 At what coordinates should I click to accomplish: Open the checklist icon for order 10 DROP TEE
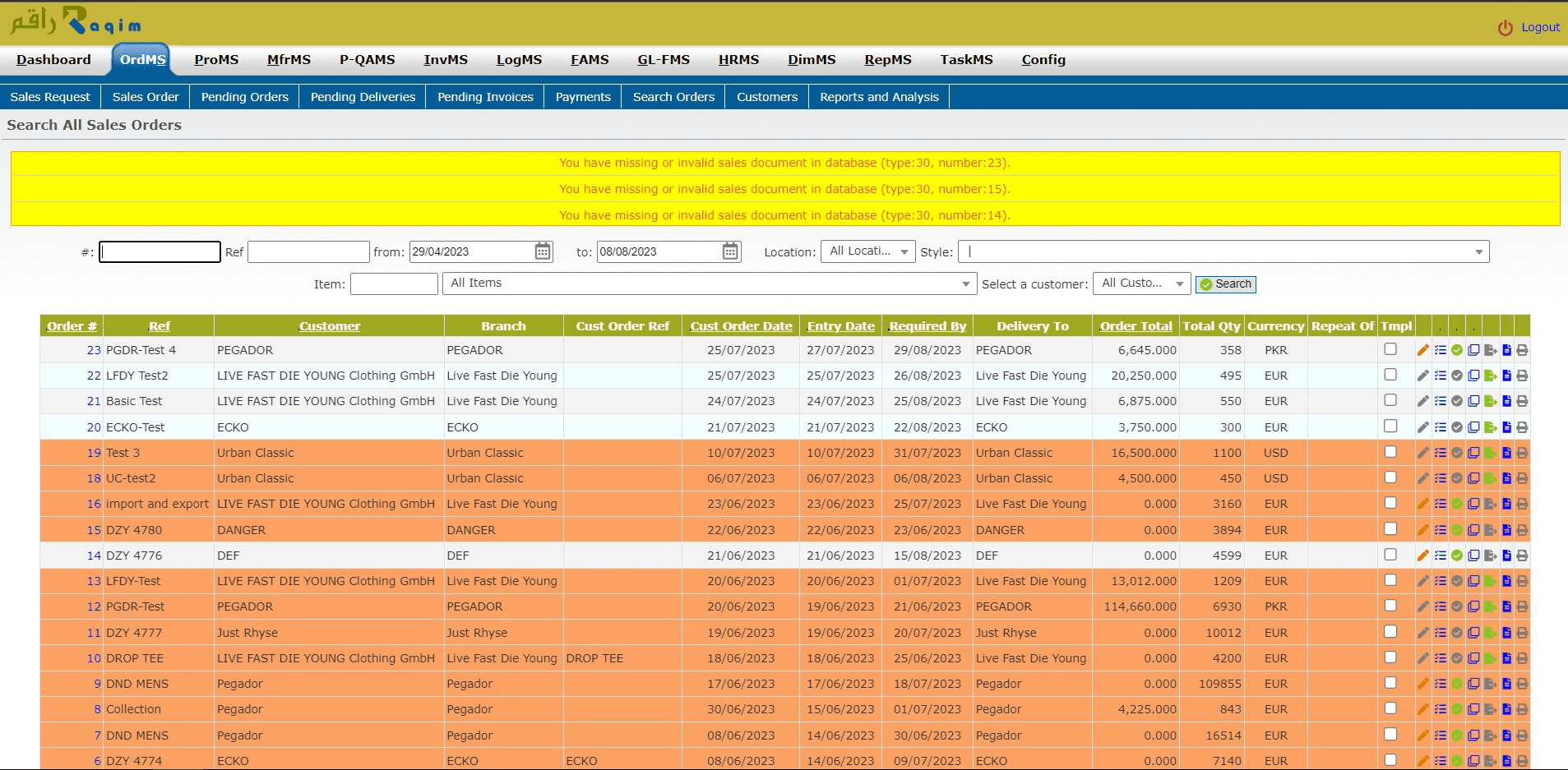[1440, 658]
